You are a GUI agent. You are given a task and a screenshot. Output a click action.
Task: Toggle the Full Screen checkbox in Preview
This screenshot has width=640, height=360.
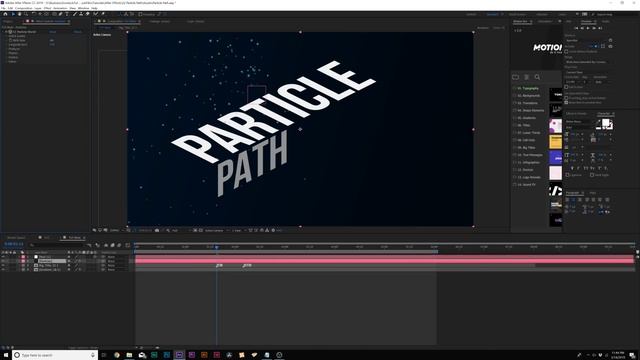[566, 87]
